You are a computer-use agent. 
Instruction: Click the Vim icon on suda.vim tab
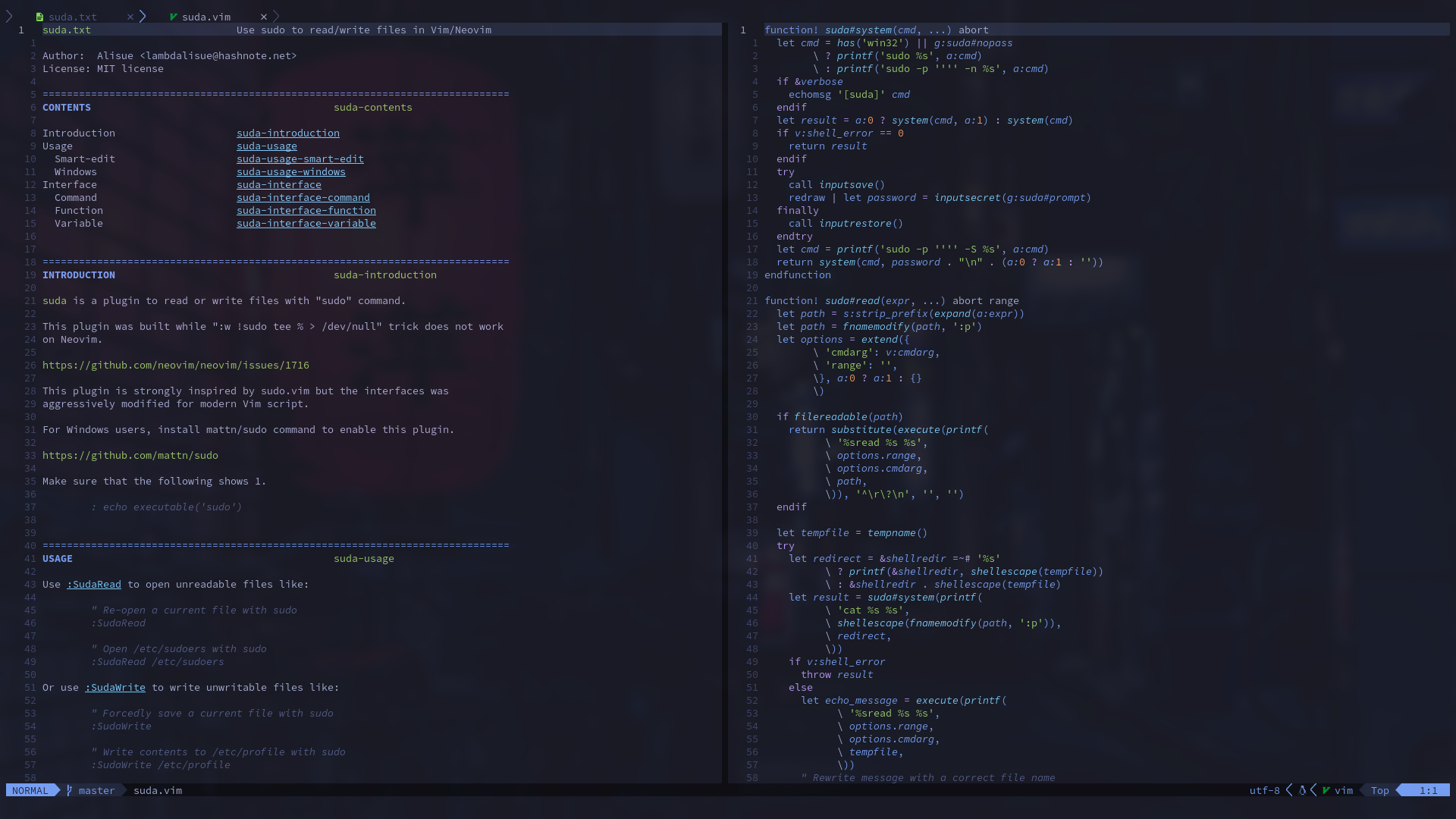174,17
